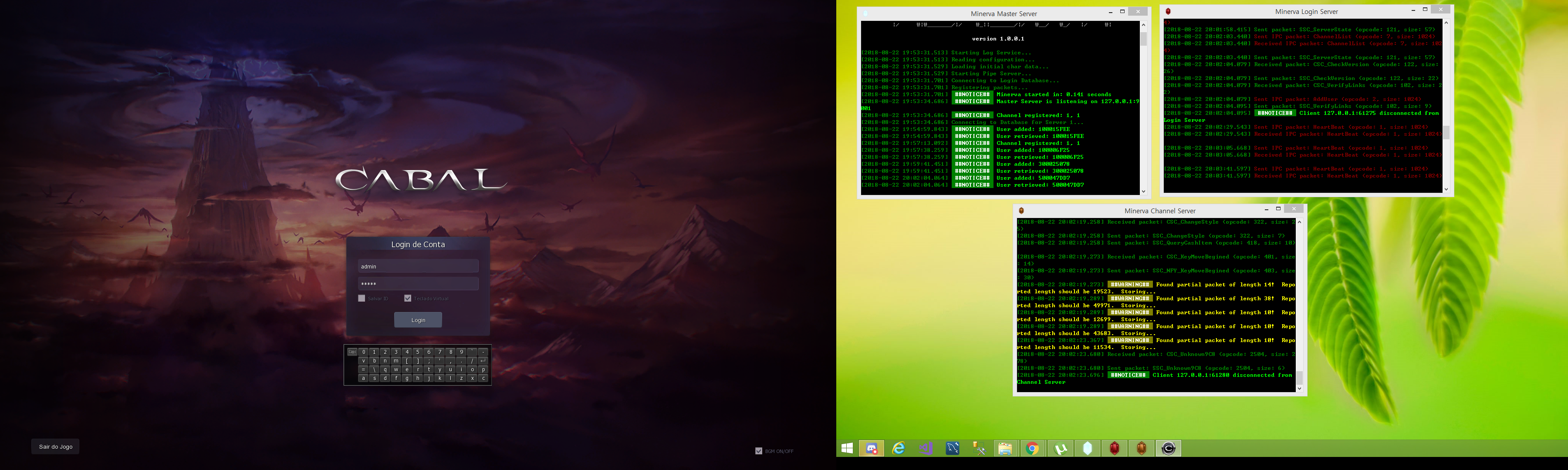Open Visual Studio from the taskbar
This screenshot has width=1568, height=470.
point(926,449)
